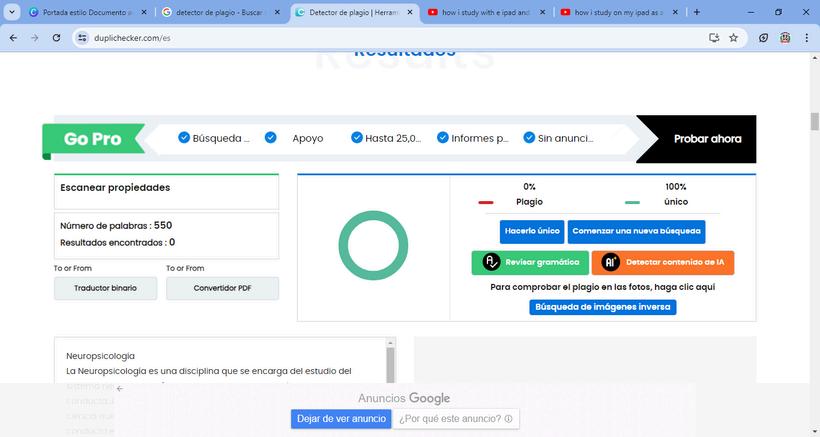820x437 pixels.
Task: Open the Convertidor PDF tool
Action: click(x=222, y=288)
